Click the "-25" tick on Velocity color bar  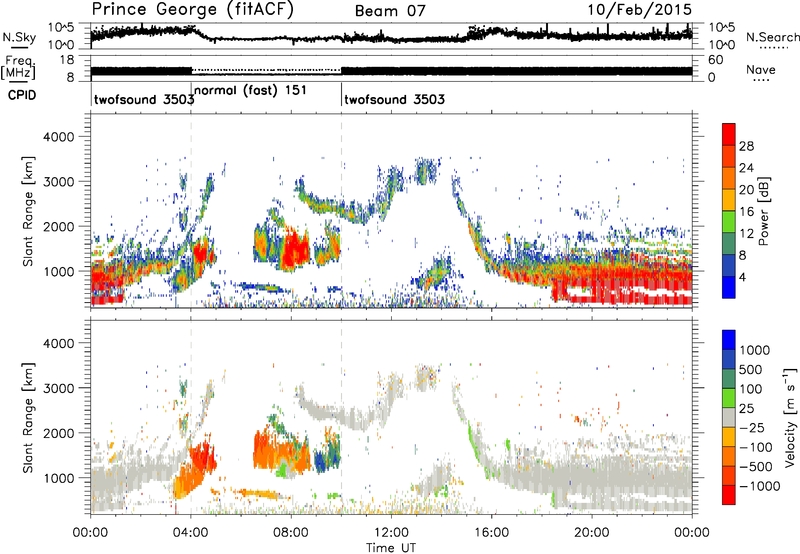click(x=754, y=427)
